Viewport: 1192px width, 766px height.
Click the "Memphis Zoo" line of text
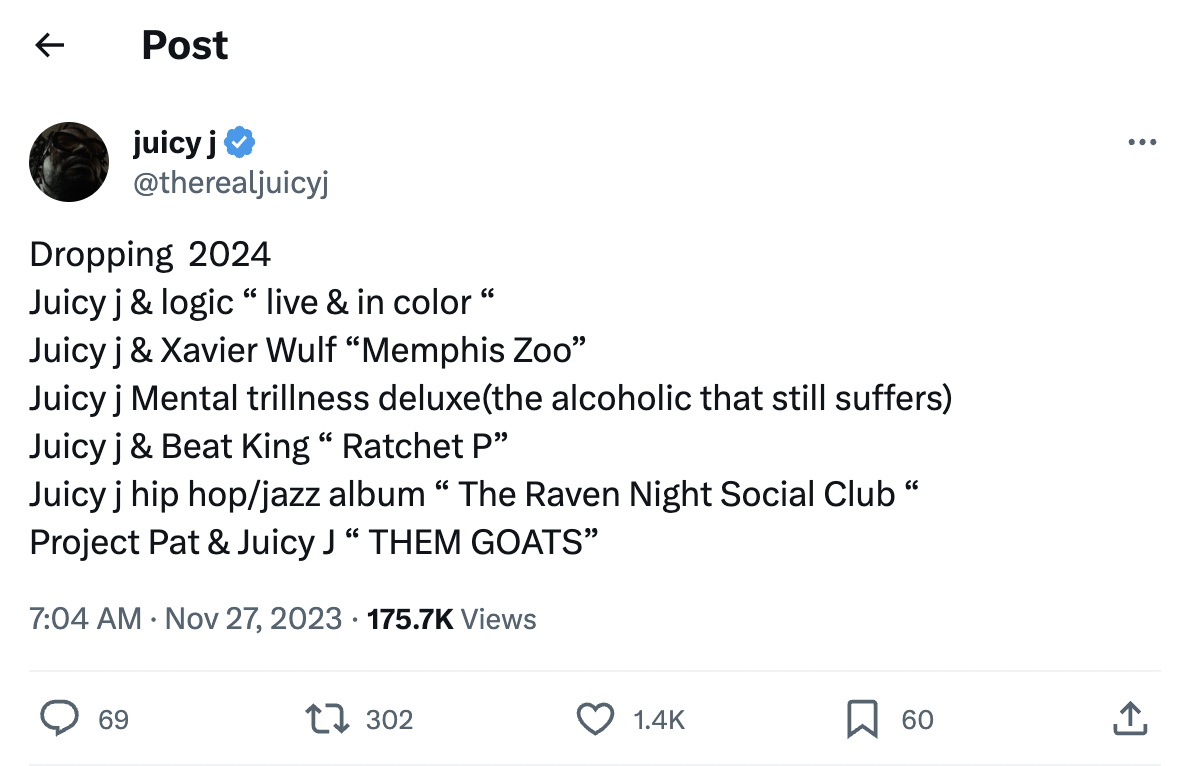[307, 350]
